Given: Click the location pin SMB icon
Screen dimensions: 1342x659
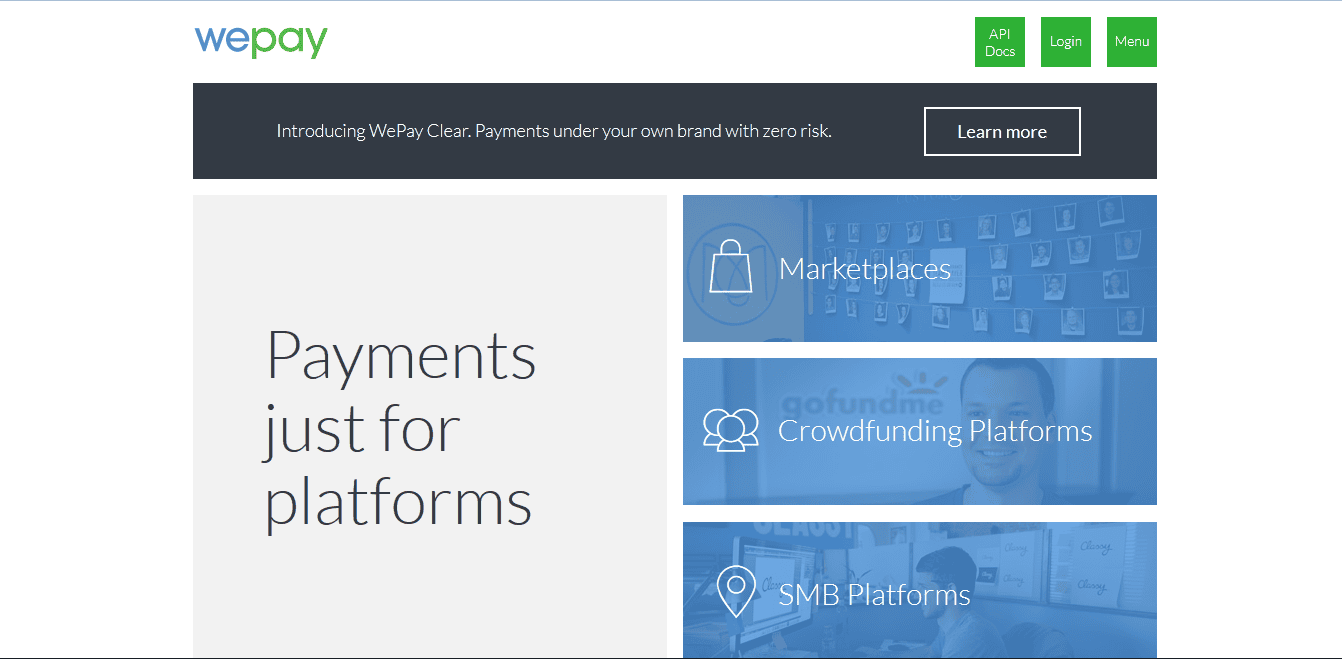Looking at the screenshot, I should [736, 592].
